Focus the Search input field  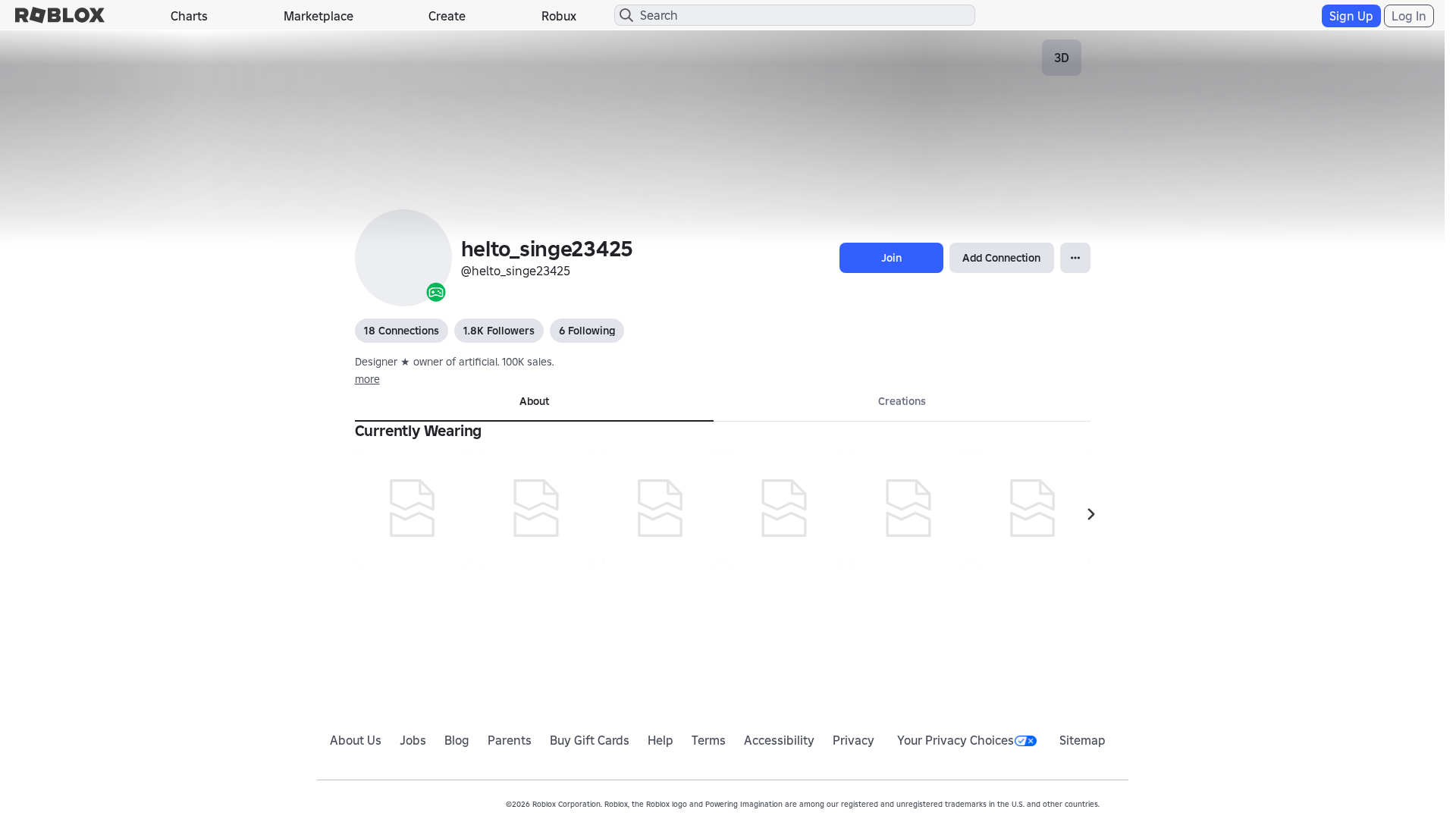coord(794,15)
